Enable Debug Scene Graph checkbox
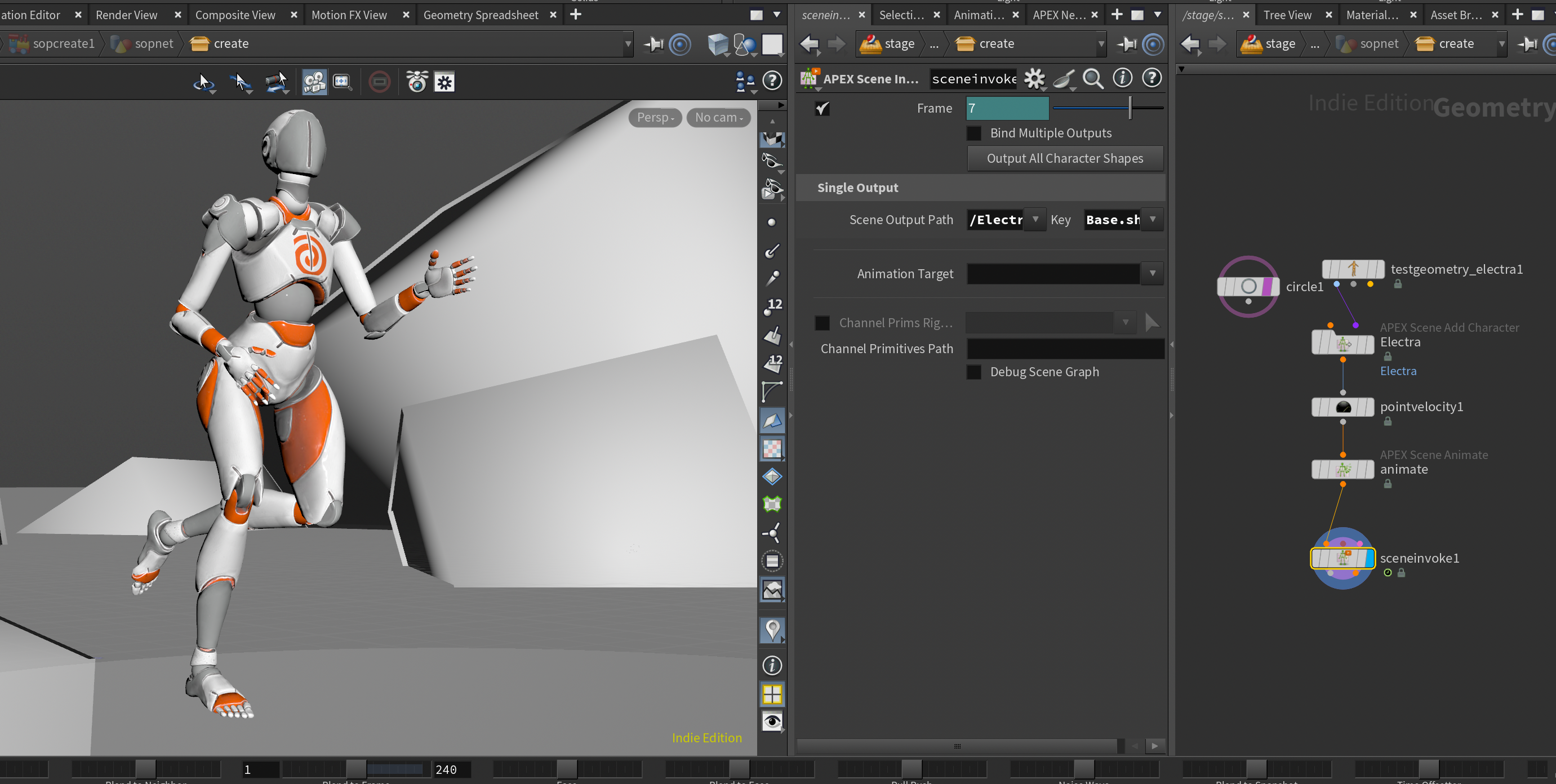Image resolution: width=1556 pixels, height=784 pixels. pyautogui.click(x=973, y=372)
